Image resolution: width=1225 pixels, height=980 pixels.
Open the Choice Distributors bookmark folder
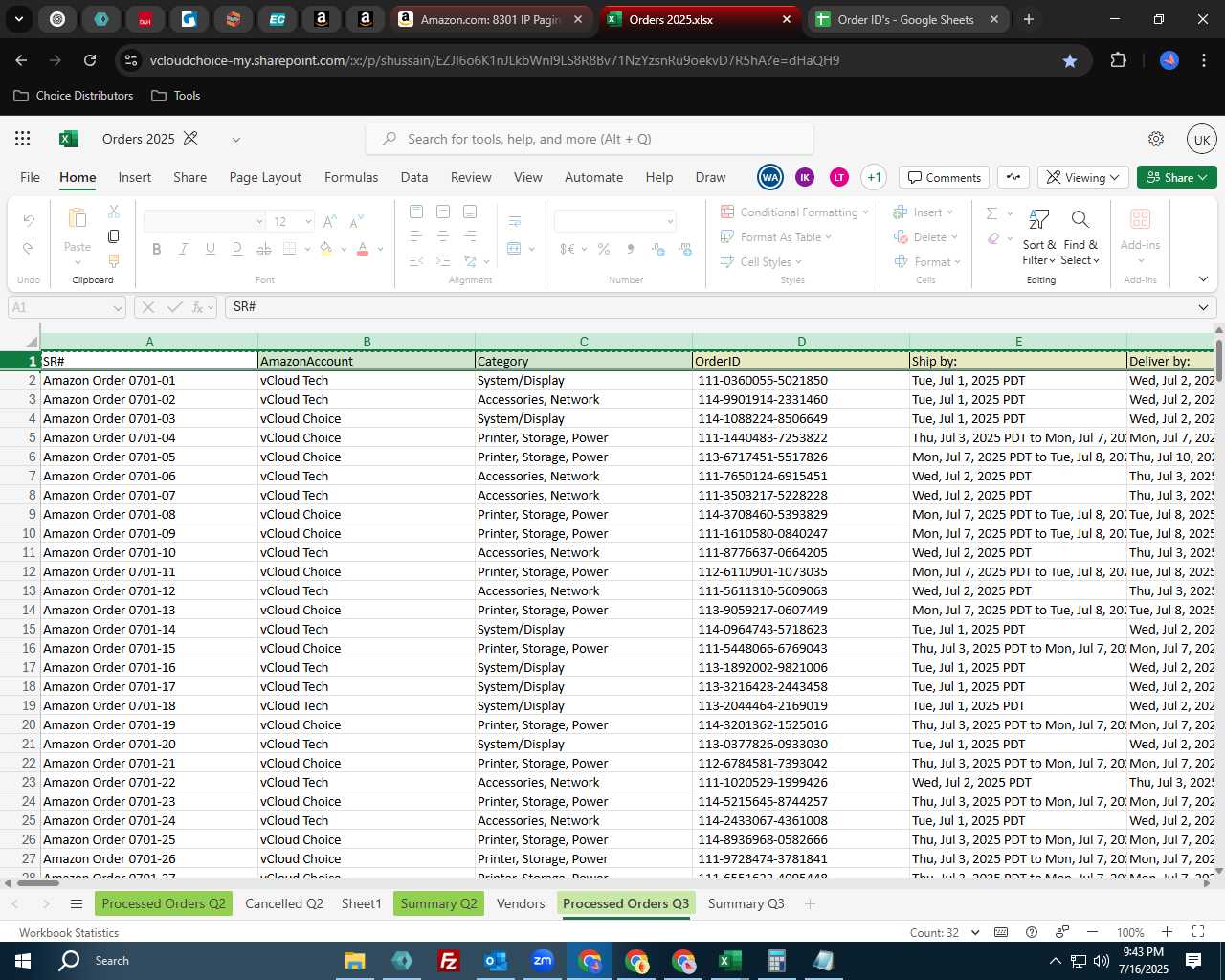click(x=74, y=96)
